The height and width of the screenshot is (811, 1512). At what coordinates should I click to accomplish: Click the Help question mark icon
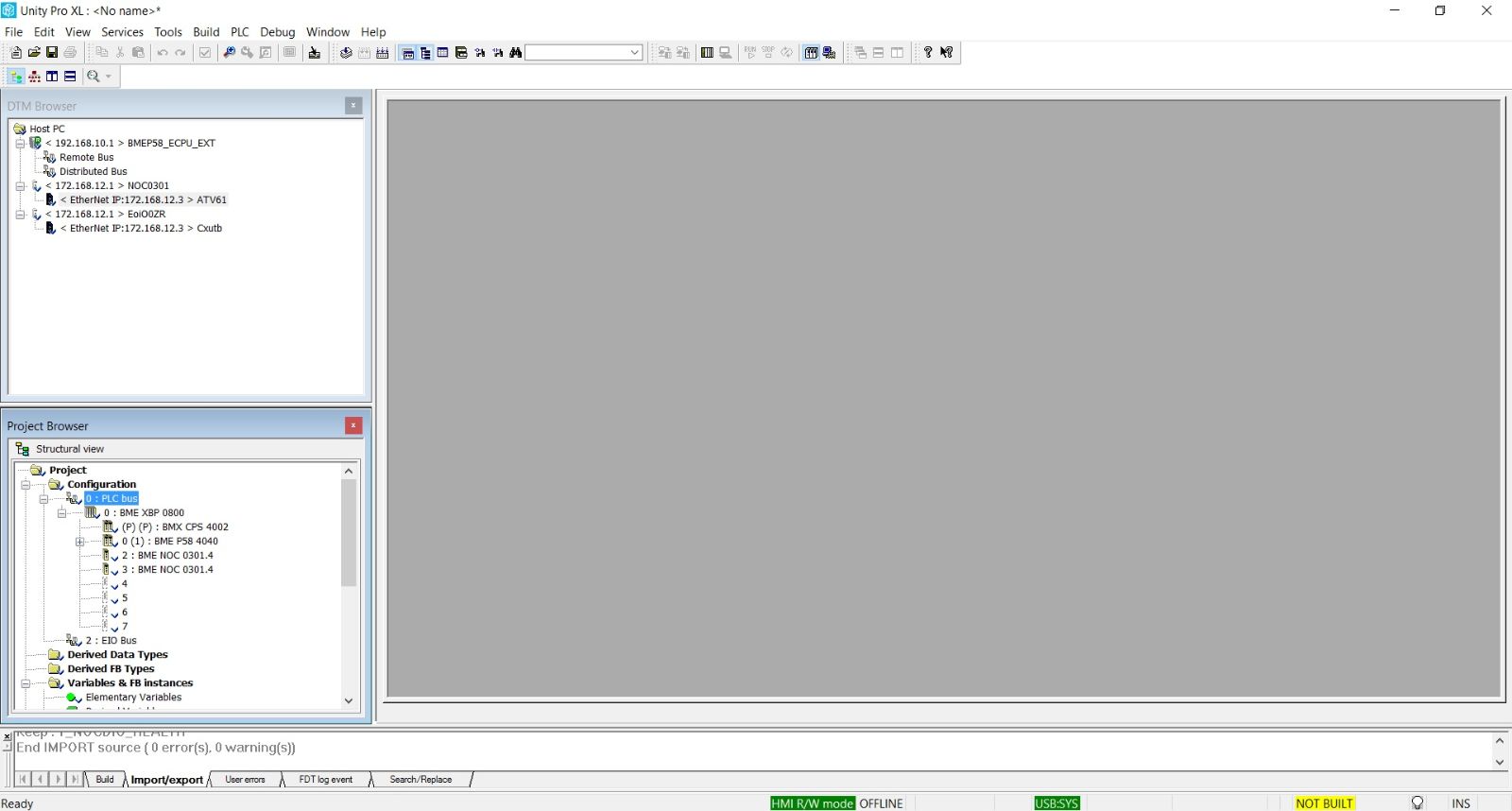click(x=928, y=53)
